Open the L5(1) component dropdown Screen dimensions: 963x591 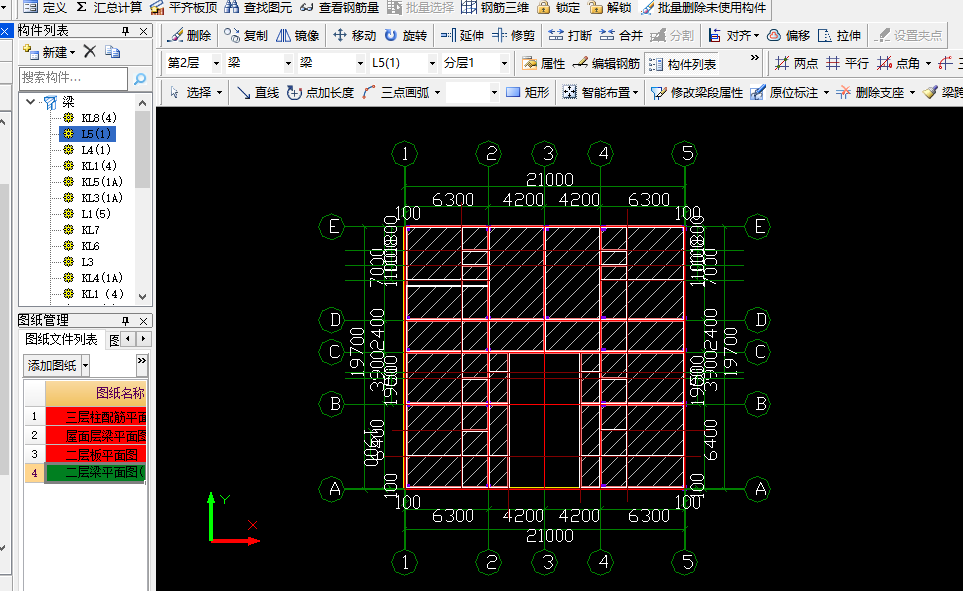click(x=432, y=63)
